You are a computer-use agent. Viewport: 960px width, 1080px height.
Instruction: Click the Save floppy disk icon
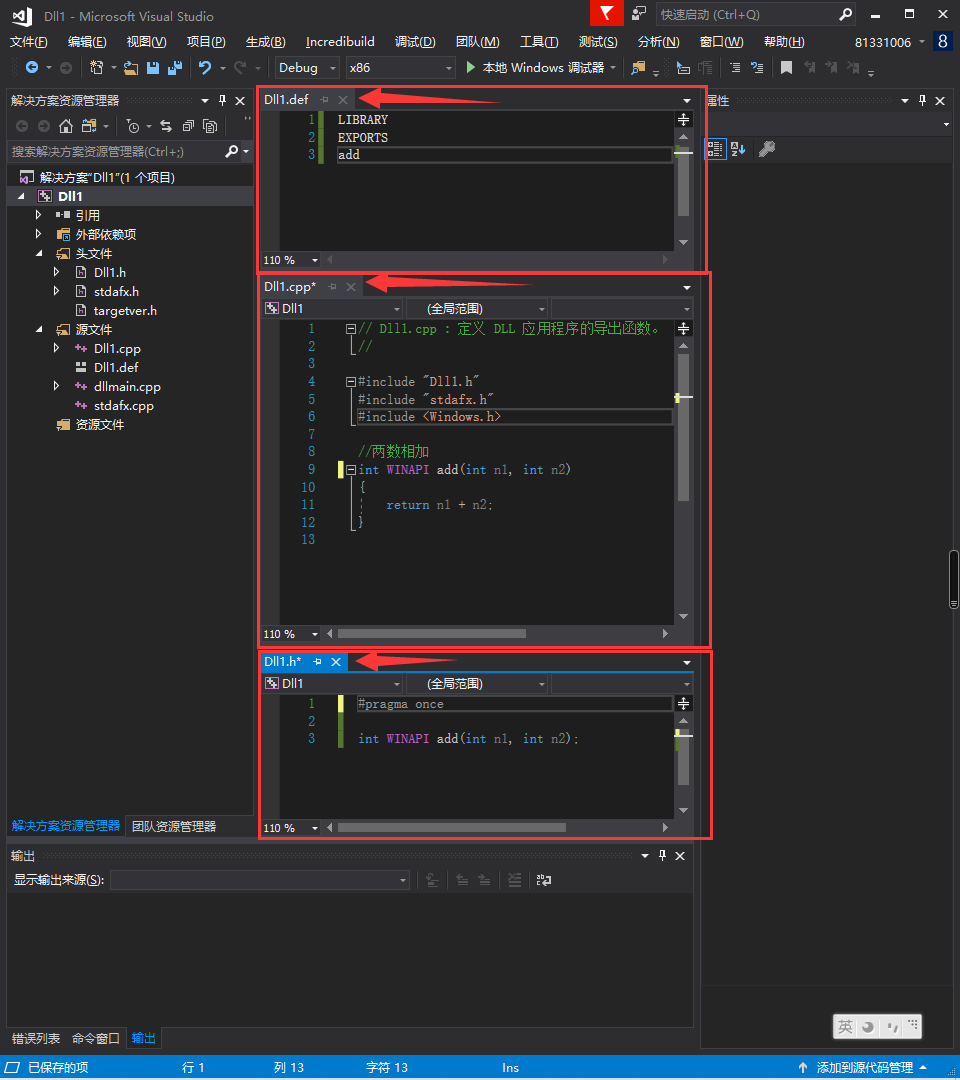point(153,68)
